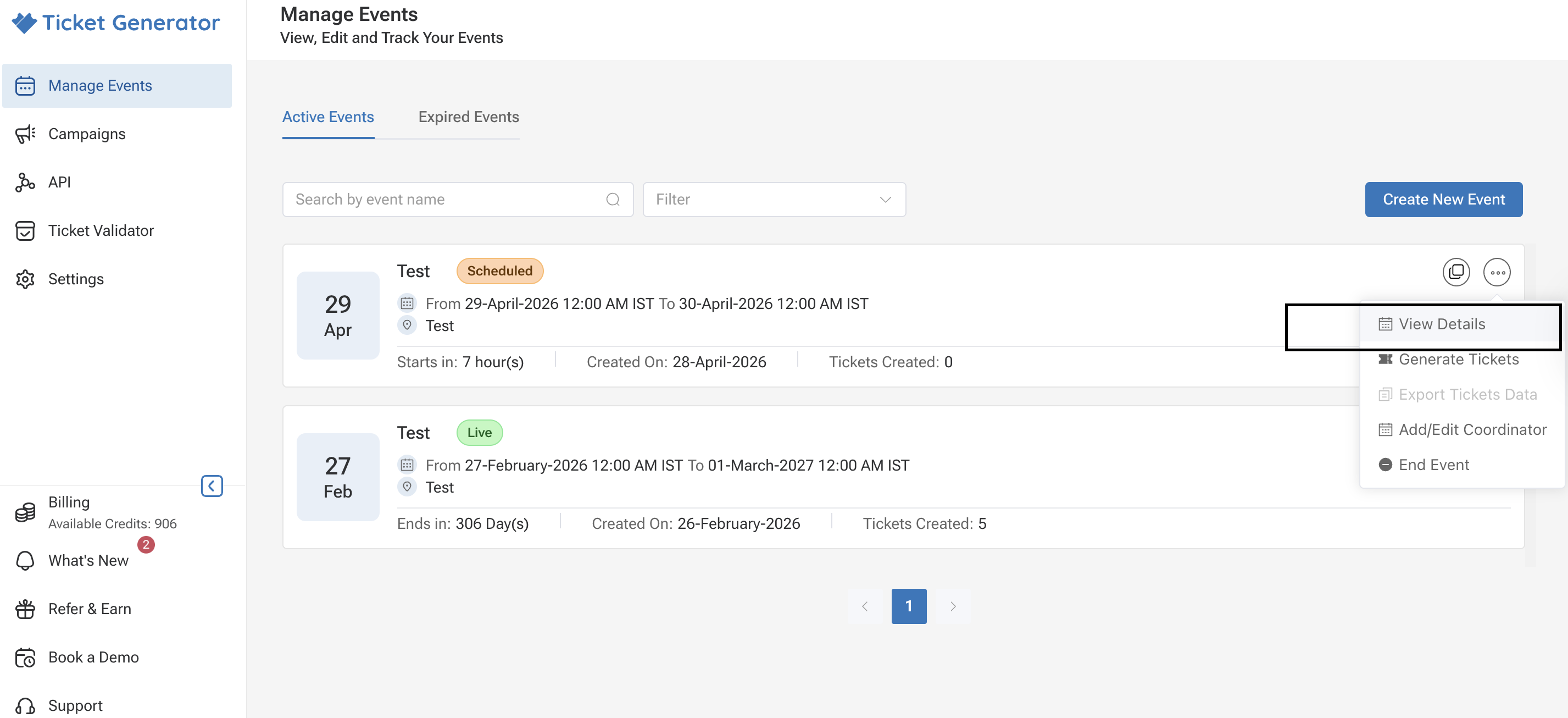The width and height of the screenshot is (1568, 718).
Task: Click the Ticket Generator logo
Action: click(116, 23)
